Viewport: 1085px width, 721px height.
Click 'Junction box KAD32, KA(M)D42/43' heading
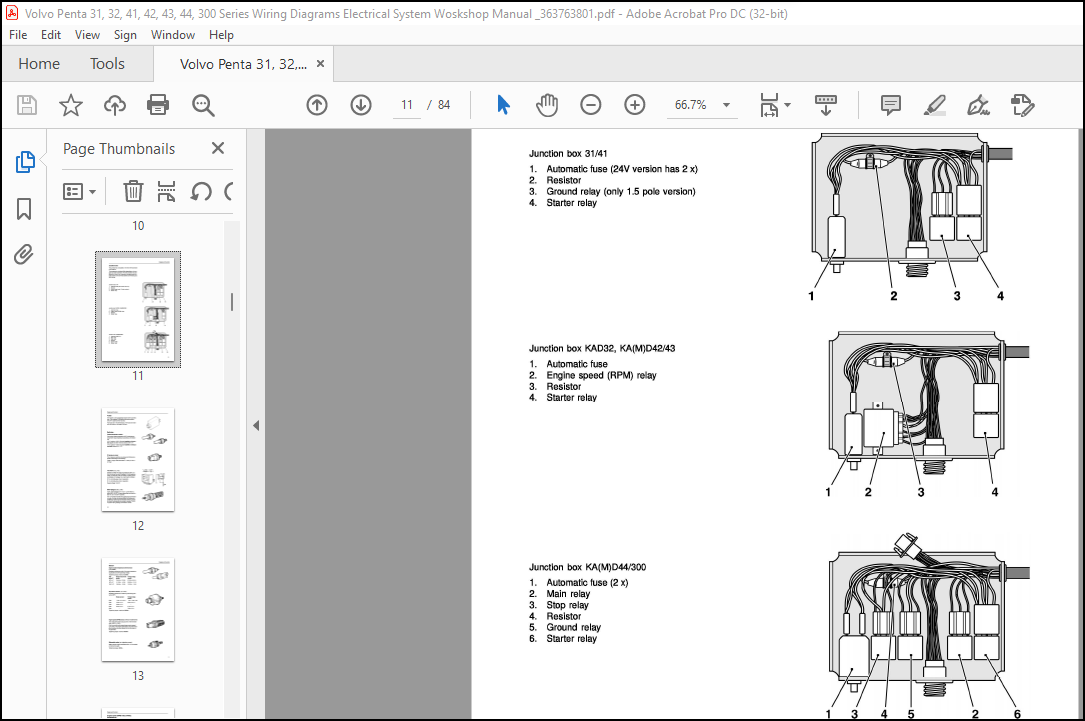click(x=602, y=348)
